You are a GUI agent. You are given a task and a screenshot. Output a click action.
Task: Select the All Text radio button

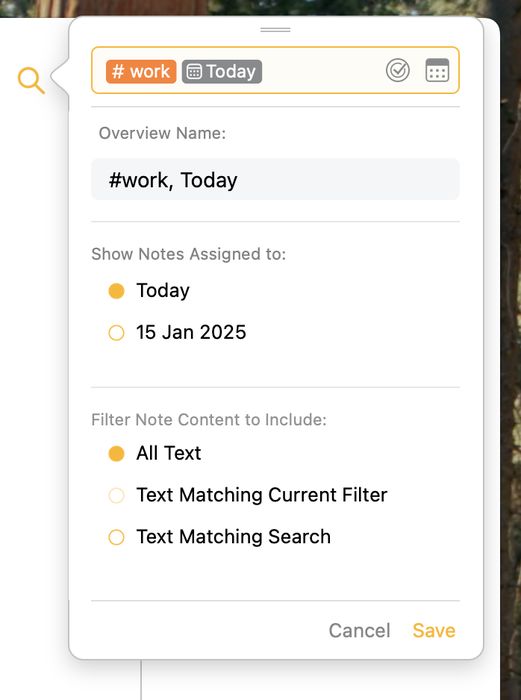[x=117, y=454]
